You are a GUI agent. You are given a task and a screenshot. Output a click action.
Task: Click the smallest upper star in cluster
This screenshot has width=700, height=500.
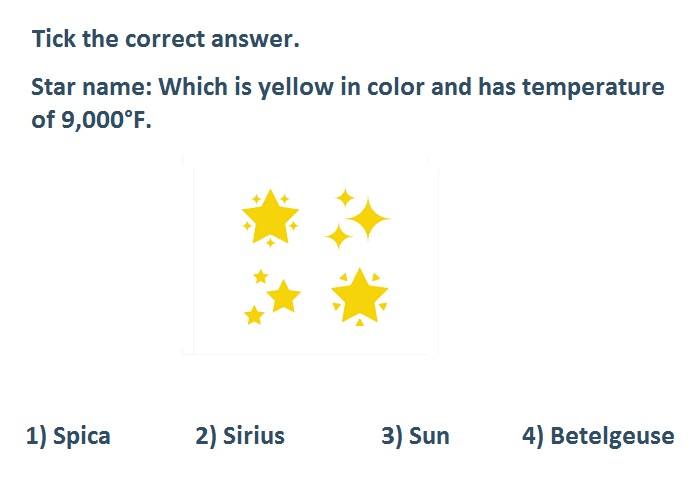point(261,277)
